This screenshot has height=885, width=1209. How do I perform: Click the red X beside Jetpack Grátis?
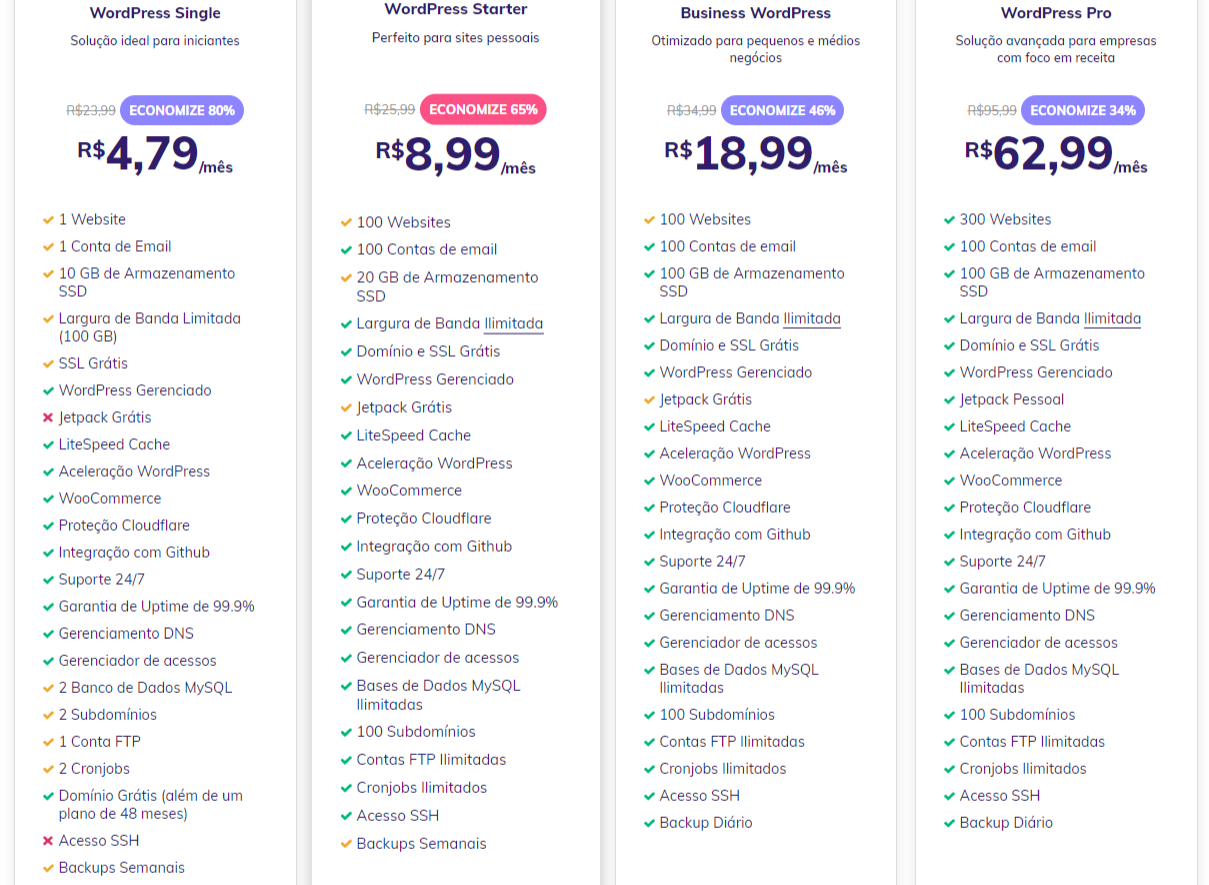(x=48, y=418)
